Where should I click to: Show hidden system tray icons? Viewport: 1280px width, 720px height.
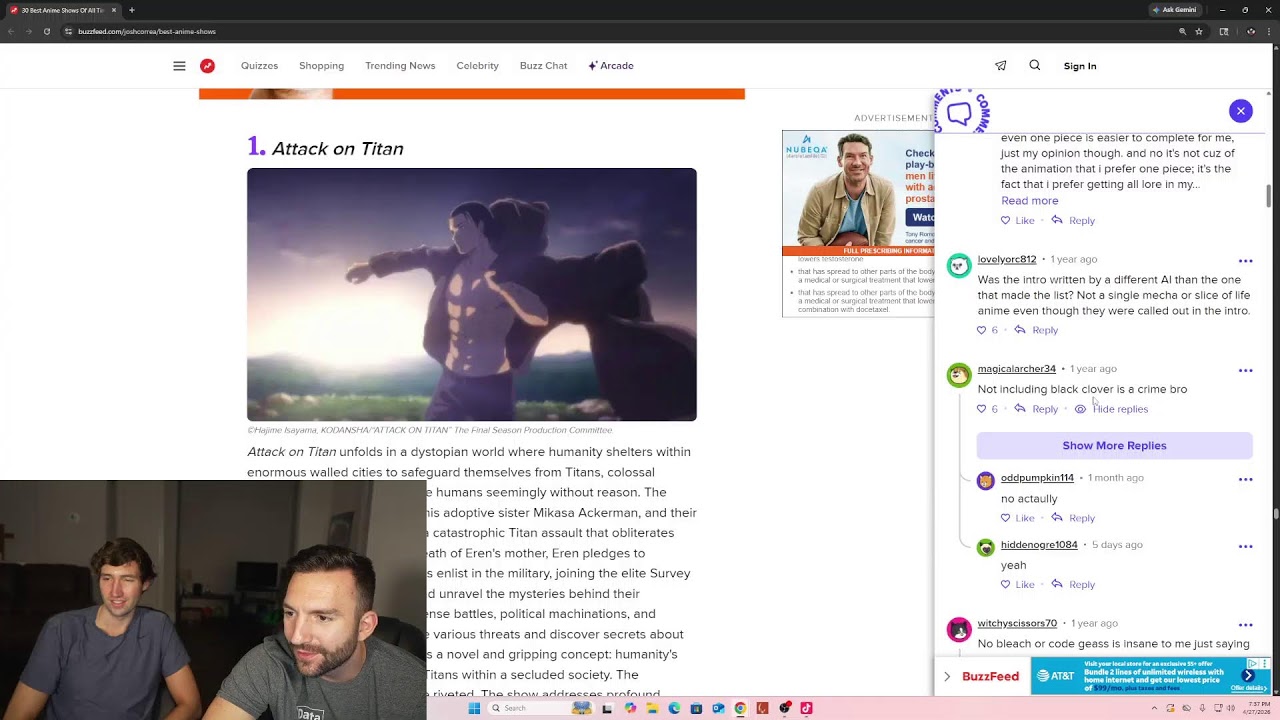1155,708
